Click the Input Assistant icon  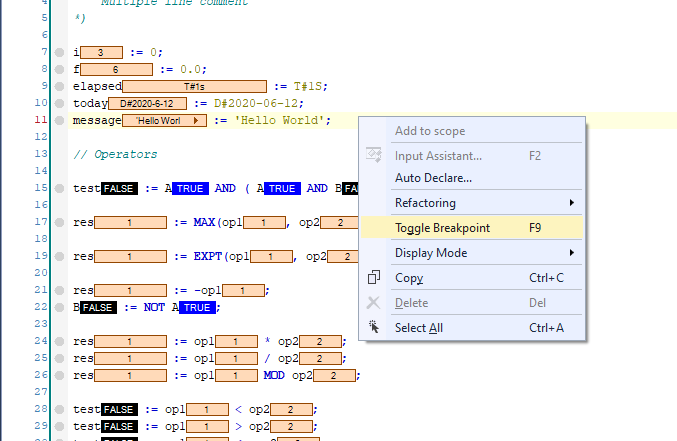point(374,155)
